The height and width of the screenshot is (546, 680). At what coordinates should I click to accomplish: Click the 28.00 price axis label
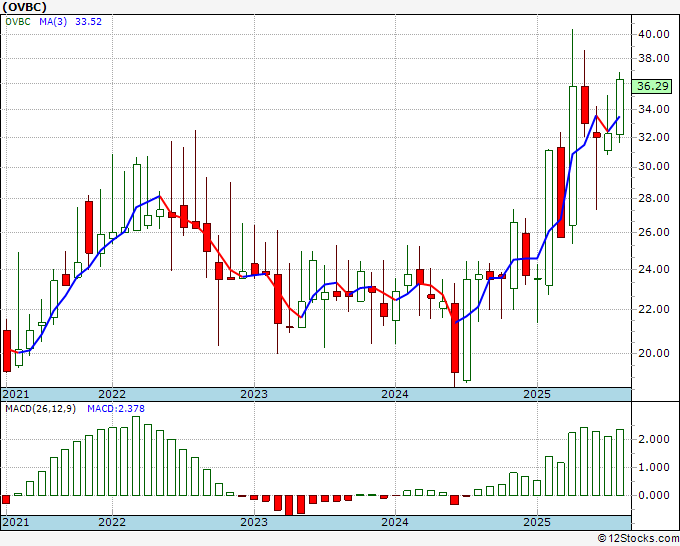(653, 198)
